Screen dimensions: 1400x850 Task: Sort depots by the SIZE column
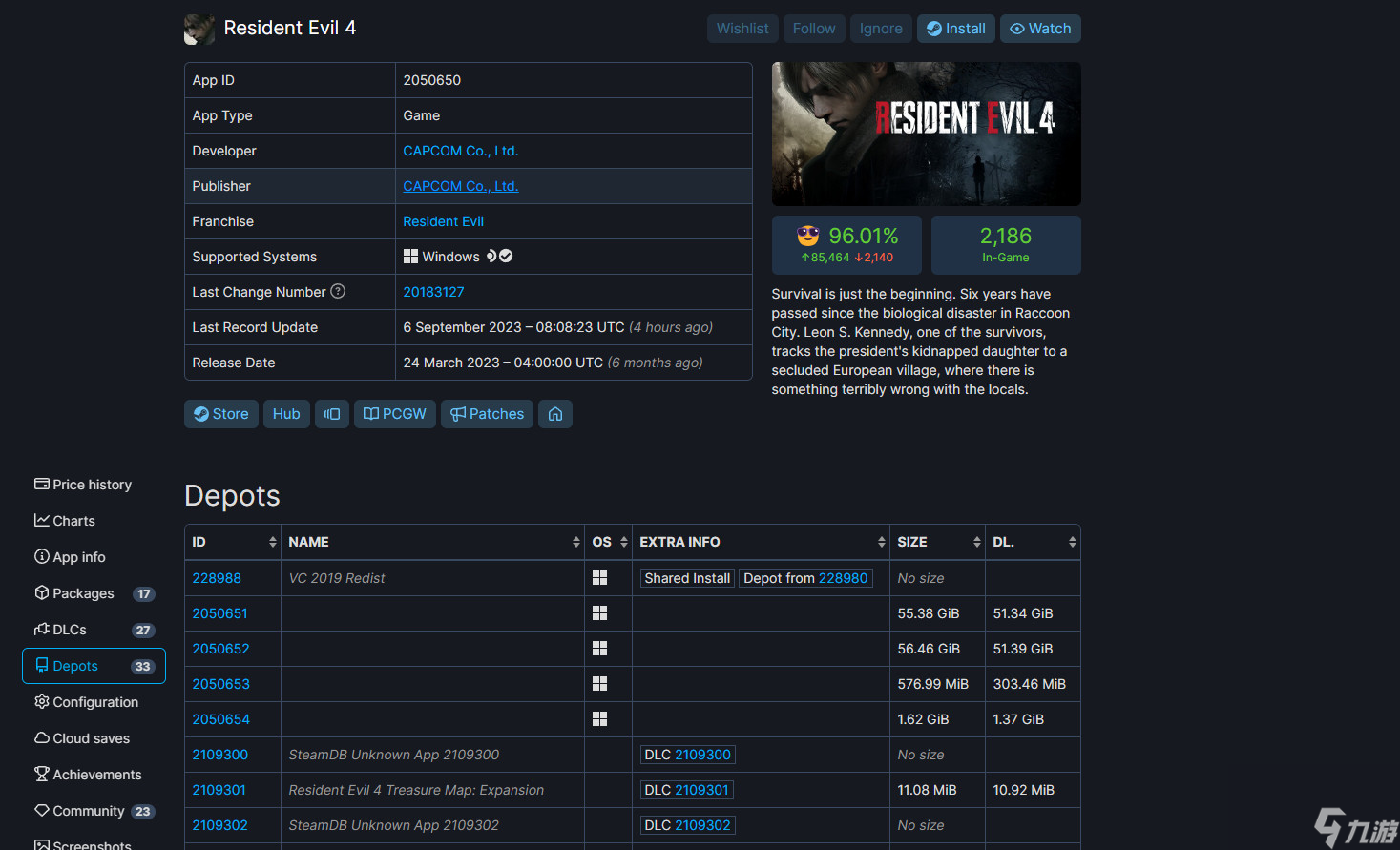point(938,542)
